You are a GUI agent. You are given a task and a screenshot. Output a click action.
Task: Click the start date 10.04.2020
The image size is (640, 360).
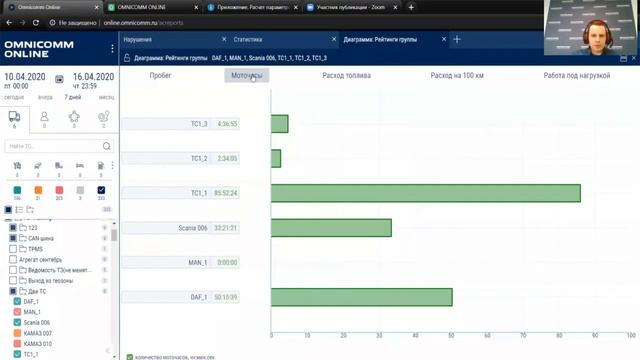25,77
